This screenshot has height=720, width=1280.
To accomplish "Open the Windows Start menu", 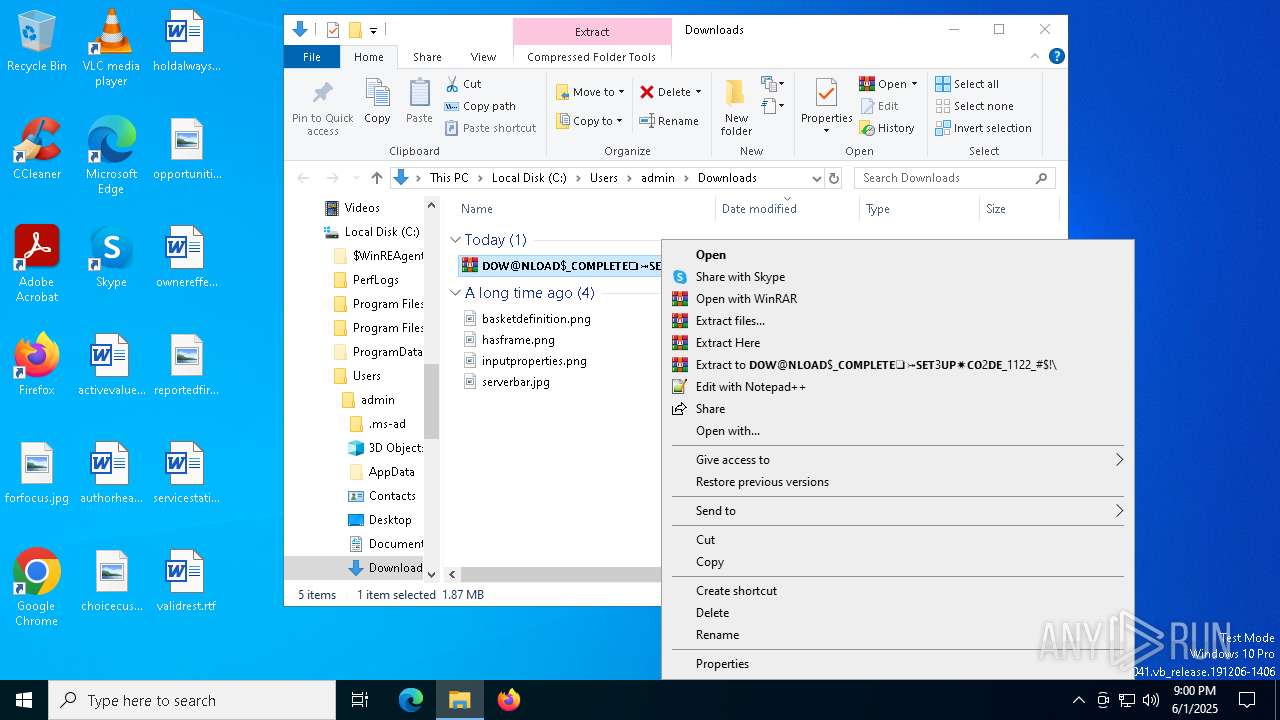I will pos(24,700).
